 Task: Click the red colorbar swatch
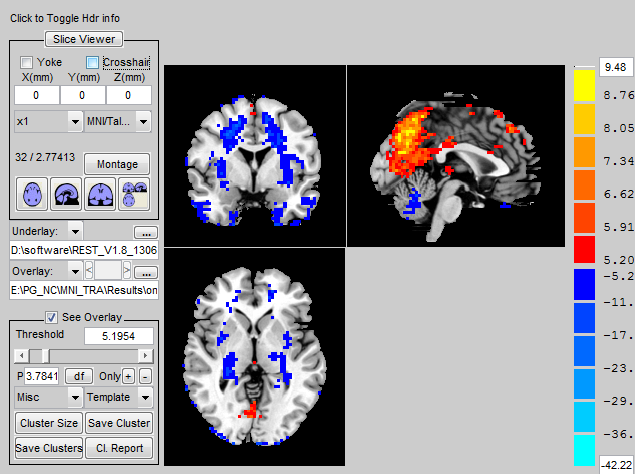coord(584,250)
